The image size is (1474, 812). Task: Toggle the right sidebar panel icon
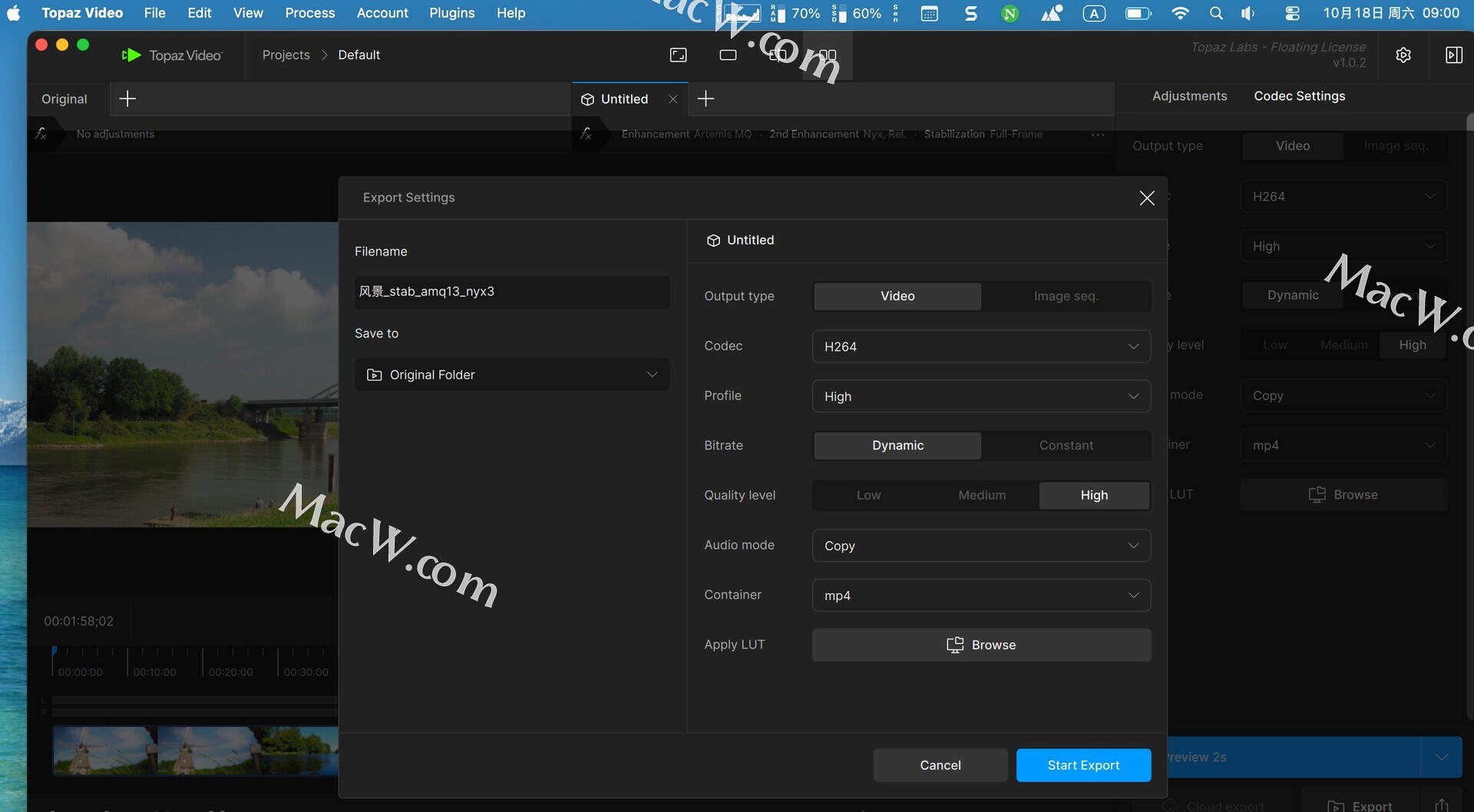[1453, 55]
